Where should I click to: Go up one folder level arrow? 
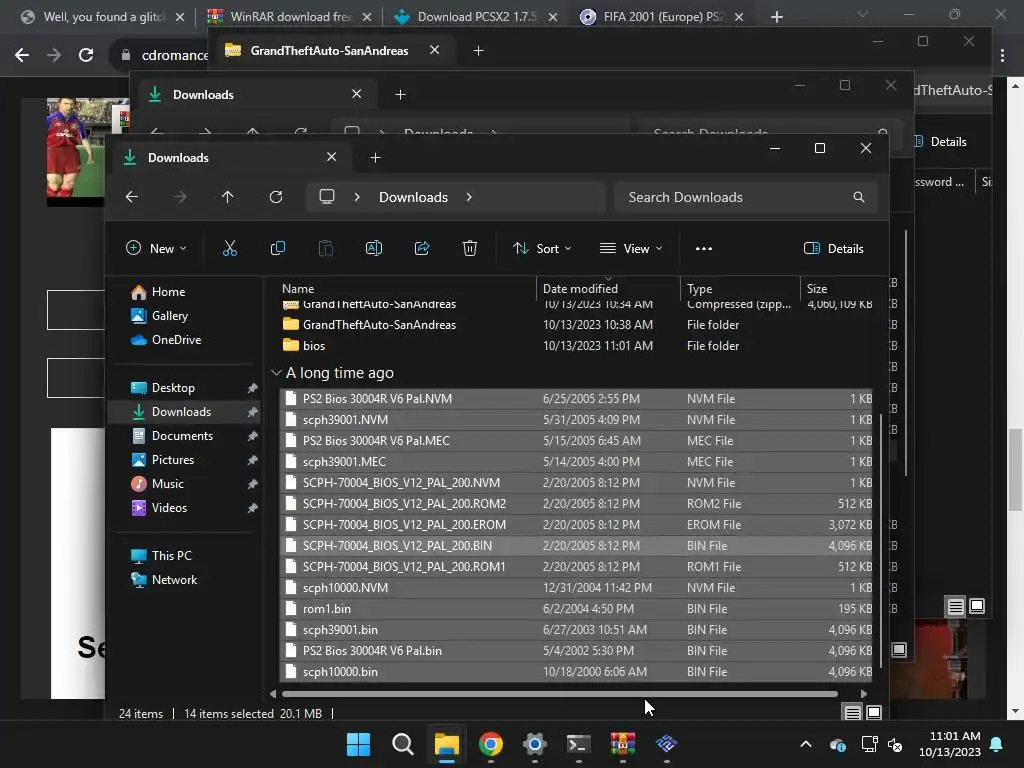click(227, 197)
